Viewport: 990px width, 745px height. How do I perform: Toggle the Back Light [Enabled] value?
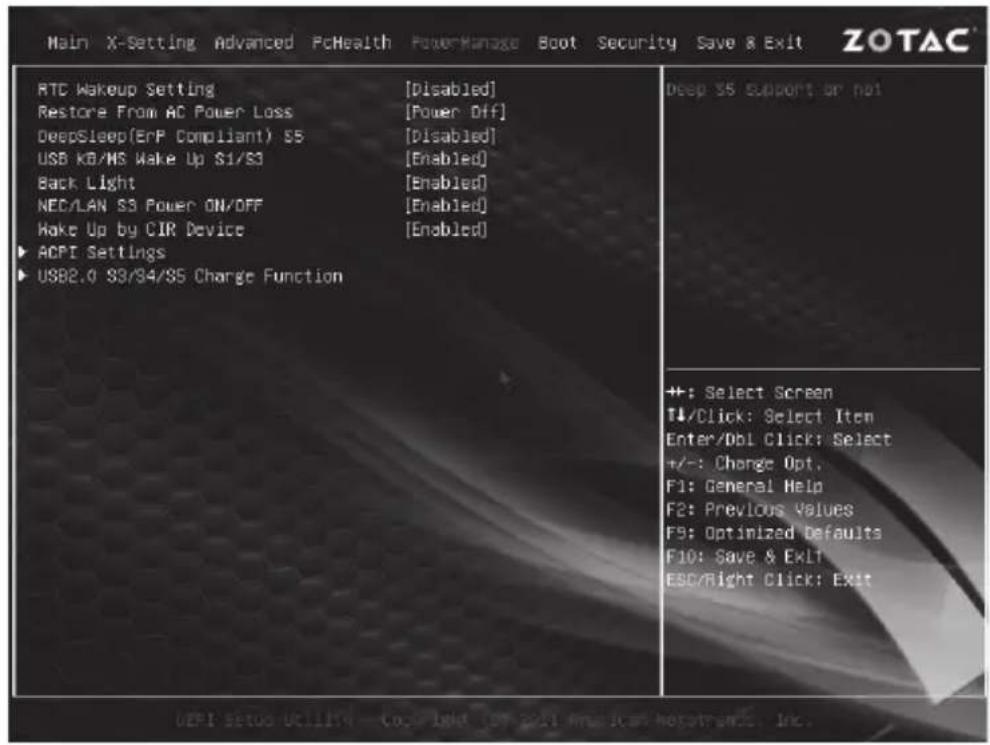click(446, 182)
